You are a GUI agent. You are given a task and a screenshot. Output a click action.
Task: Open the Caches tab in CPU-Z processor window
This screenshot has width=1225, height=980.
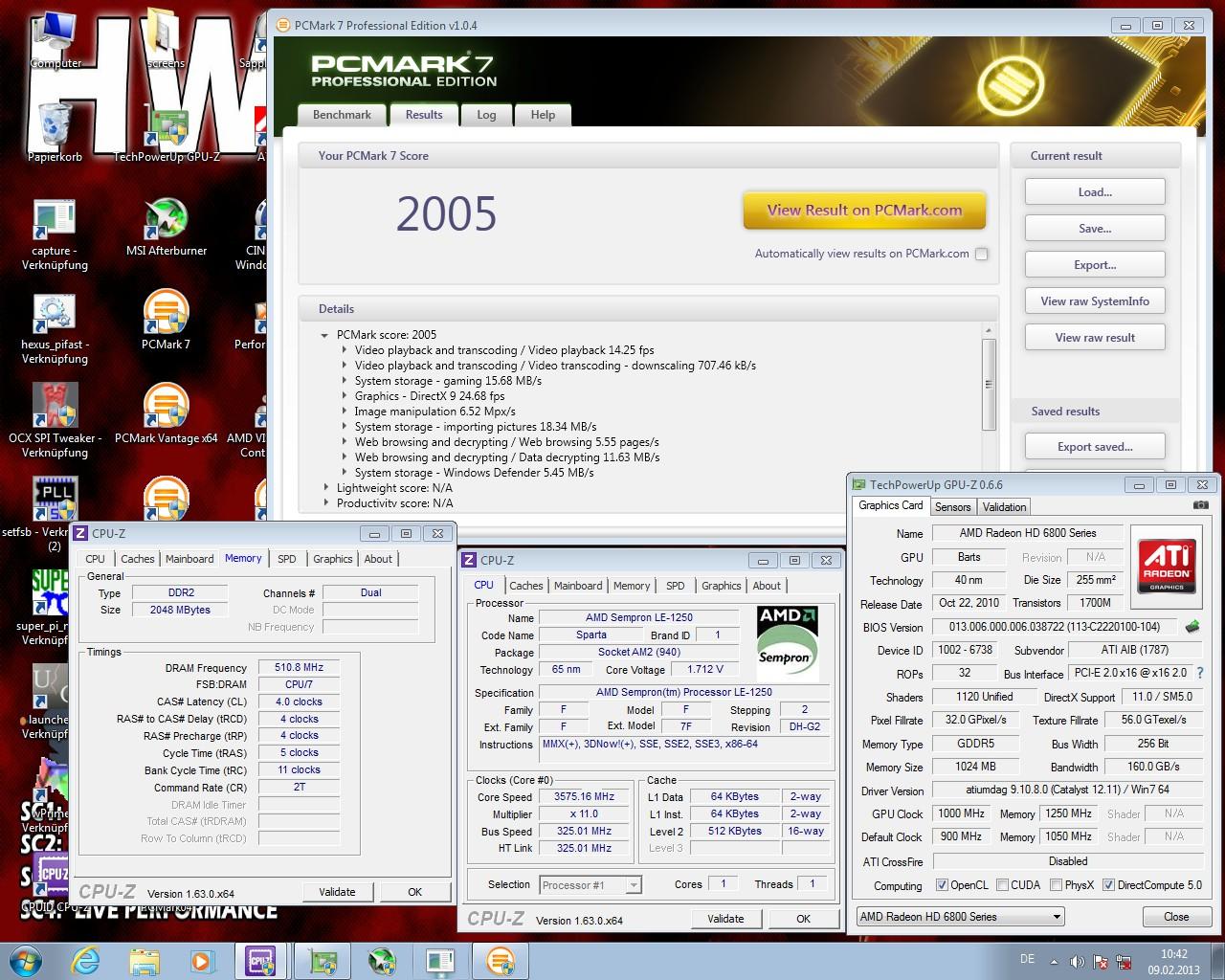point(526,586)
